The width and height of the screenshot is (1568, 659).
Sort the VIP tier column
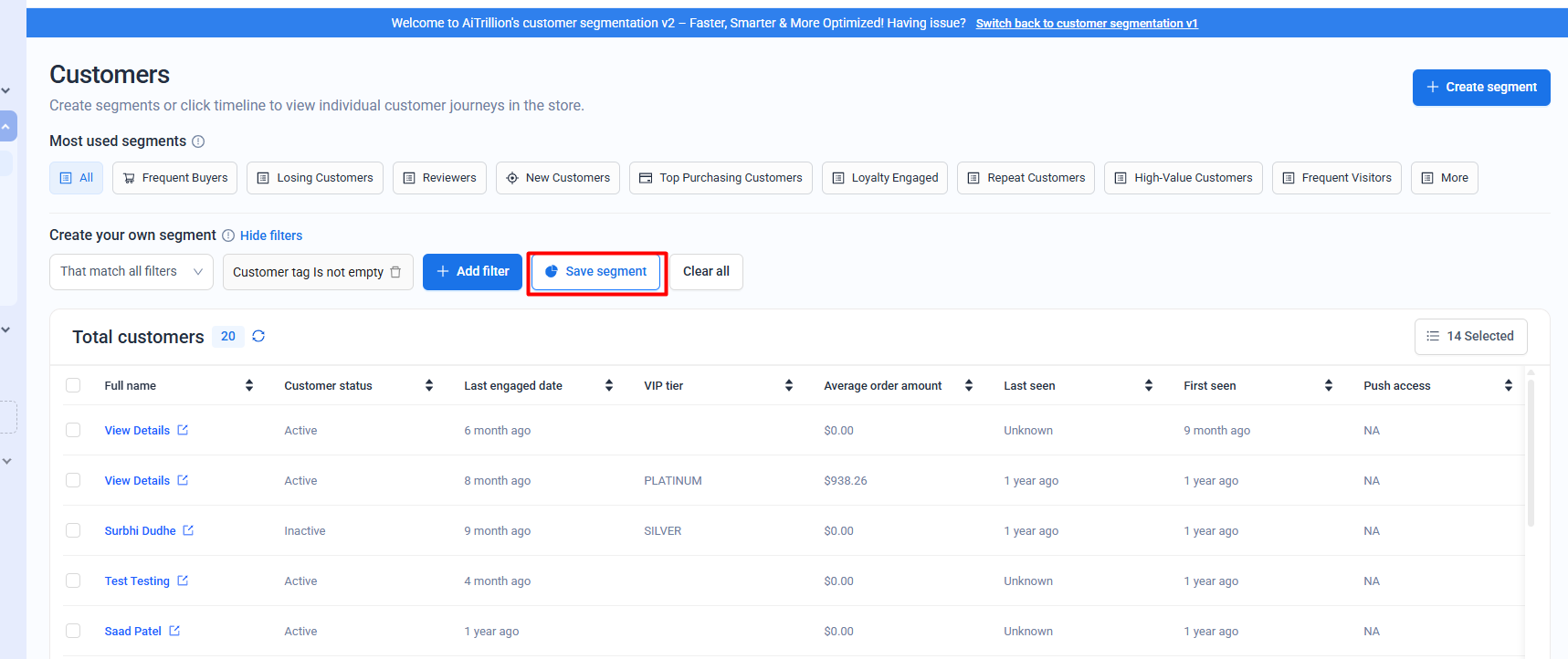(x=788, y=385)
